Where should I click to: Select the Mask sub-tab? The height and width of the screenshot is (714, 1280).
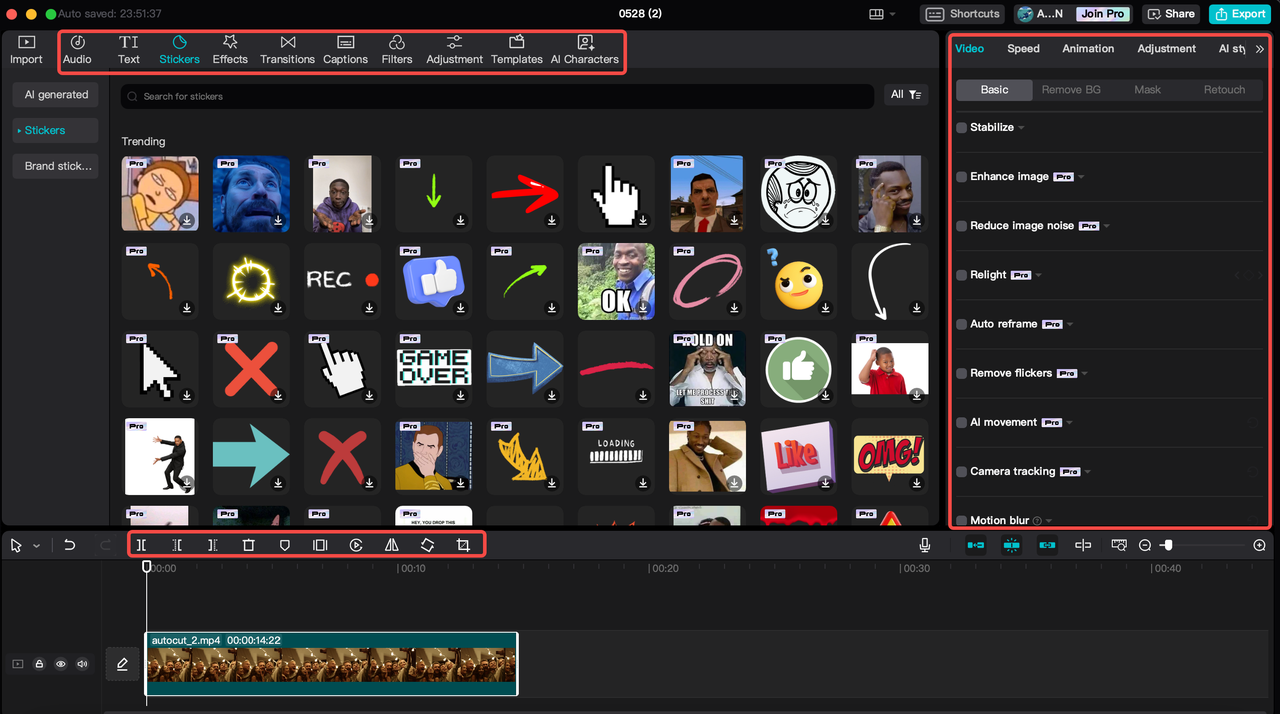(1147, 90)
